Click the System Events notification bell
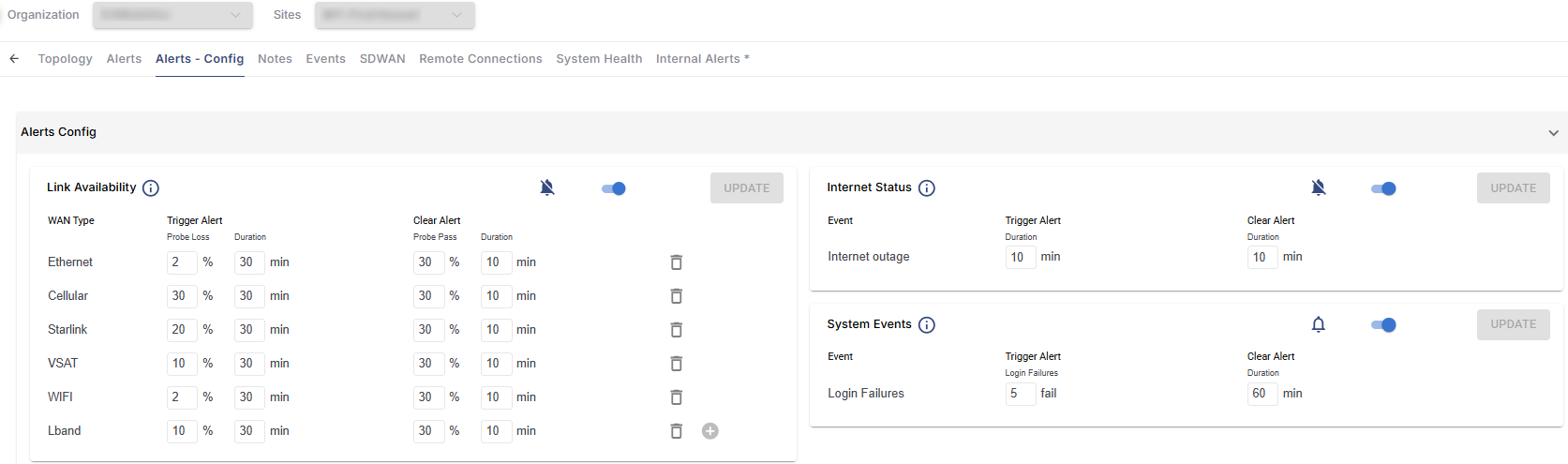 click(1318, 324)
